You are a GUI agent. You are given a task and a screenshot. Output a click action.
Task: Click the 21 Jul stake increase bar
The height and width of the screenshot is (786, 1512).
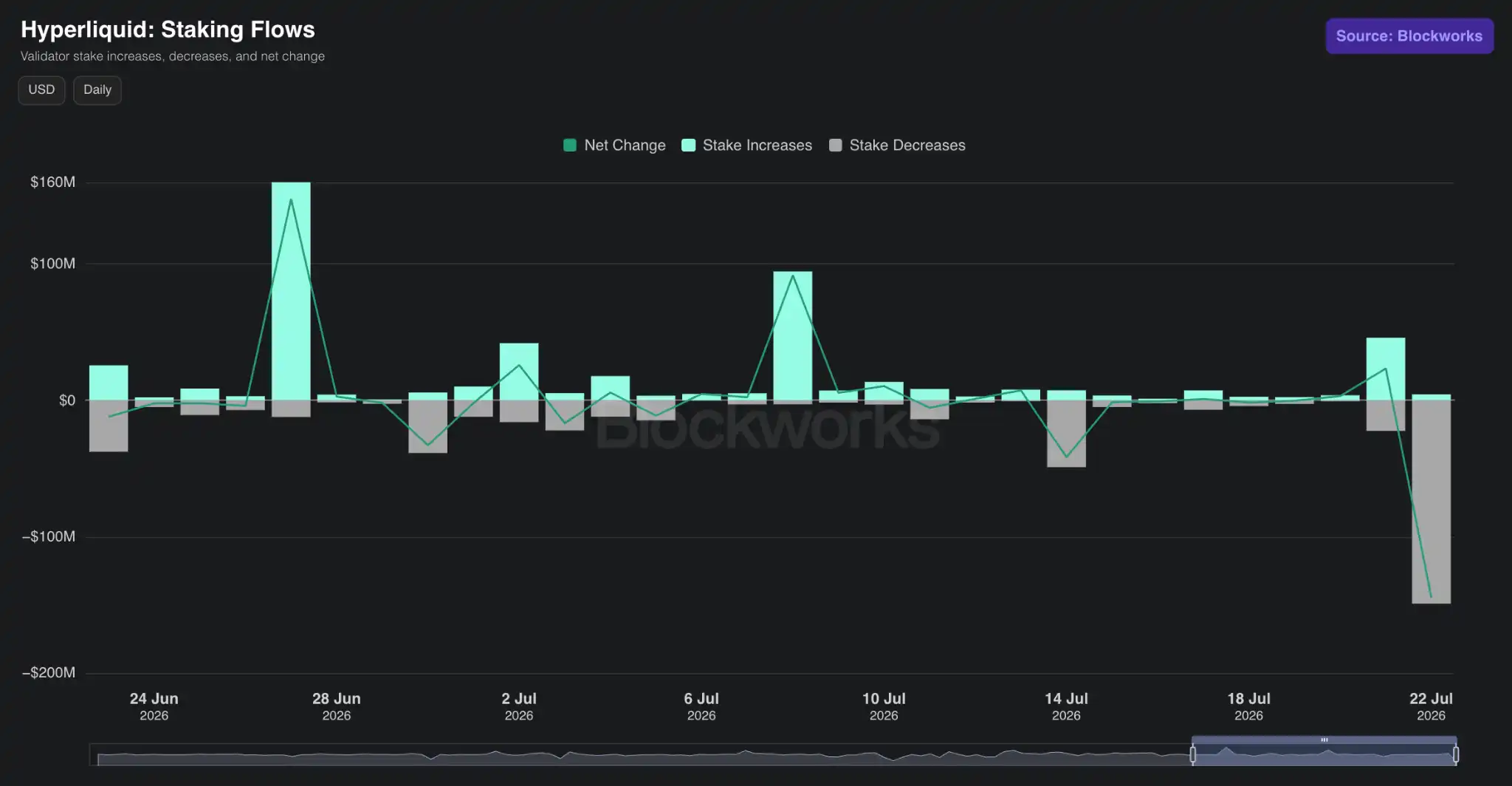point(1386,369)
